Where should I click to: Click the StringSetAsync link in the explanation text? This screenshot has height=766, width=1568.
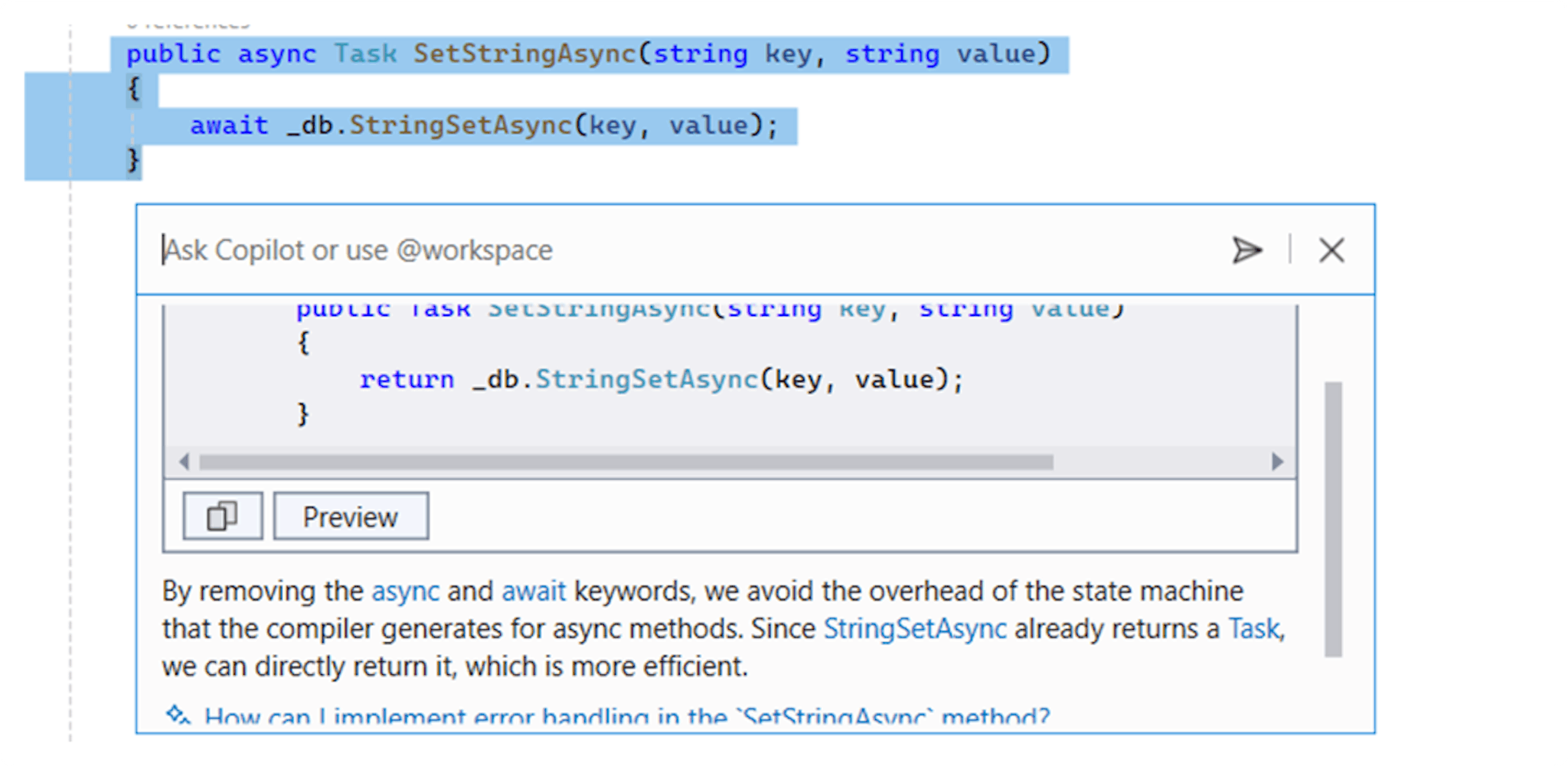click(914, 629)
